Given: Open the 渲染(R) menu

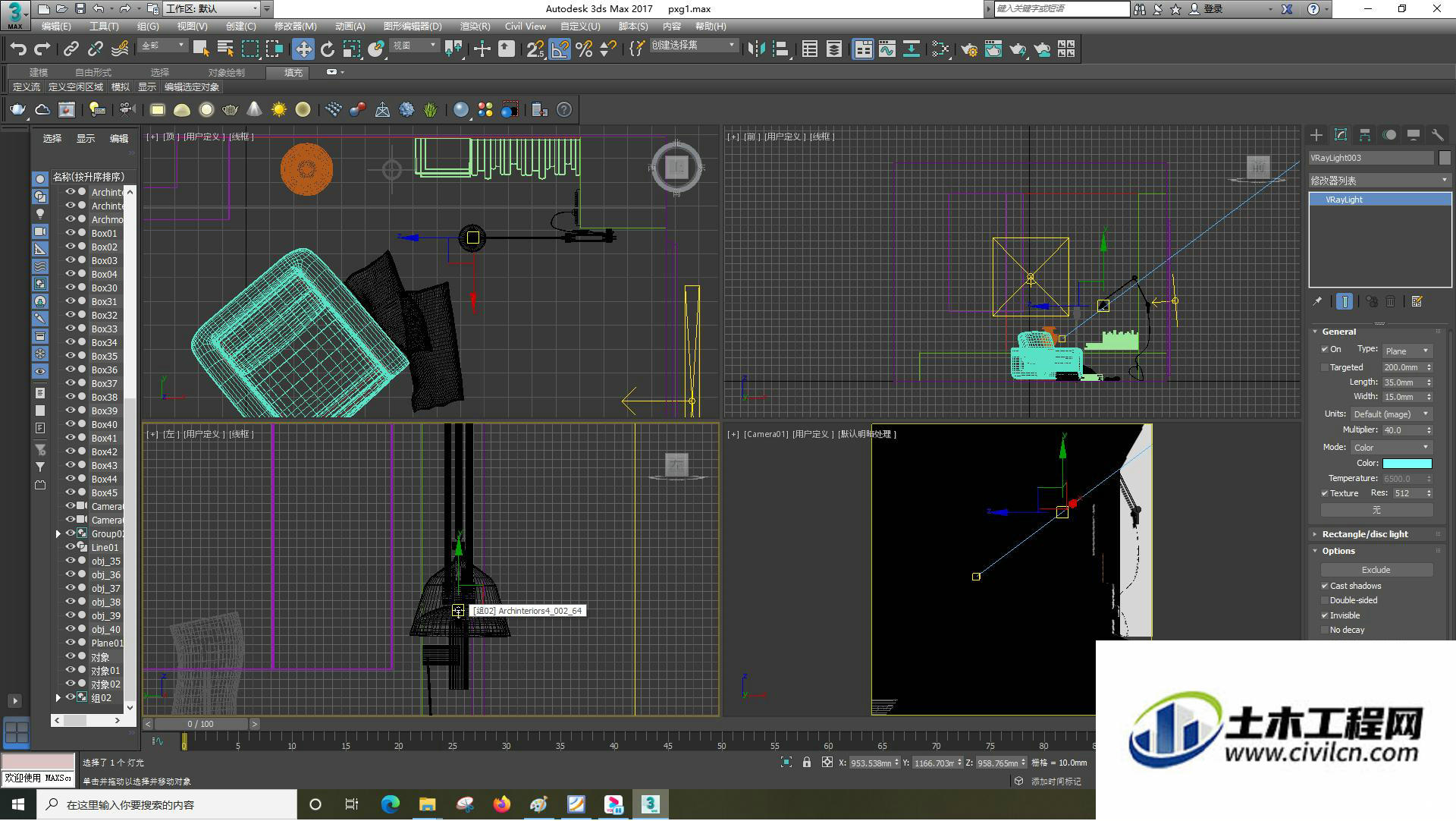Looking at the screenshot, I should coord(475,27).
